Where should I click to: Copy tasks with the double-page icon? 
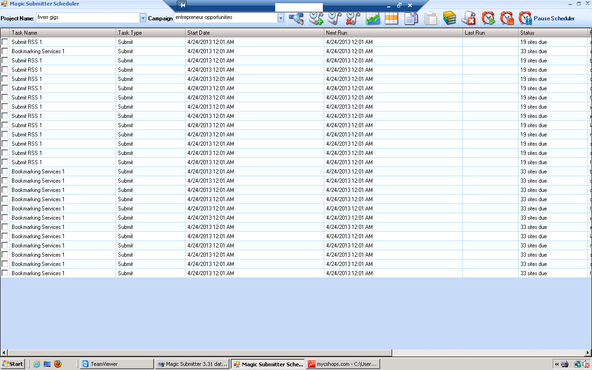[411, 18]
